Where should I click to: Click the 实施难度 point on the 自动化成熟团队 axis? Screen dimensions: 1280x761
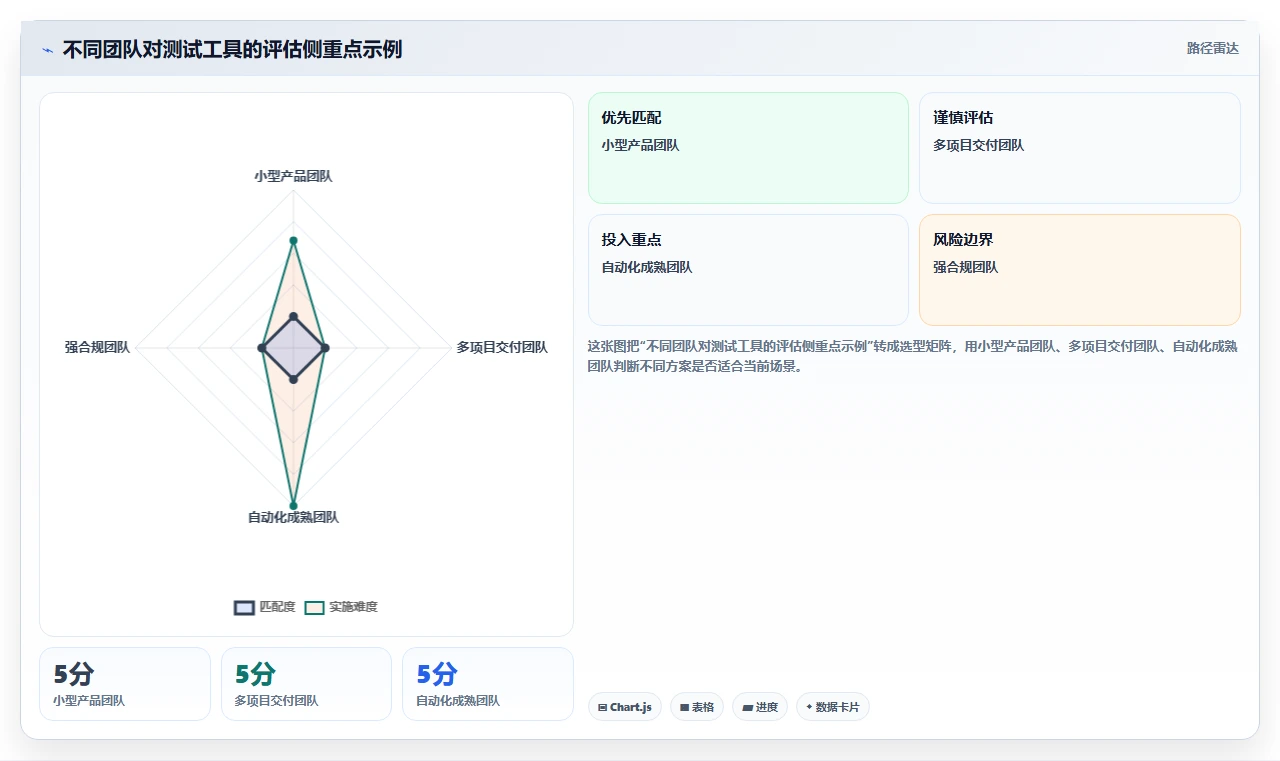coord(293,505)
